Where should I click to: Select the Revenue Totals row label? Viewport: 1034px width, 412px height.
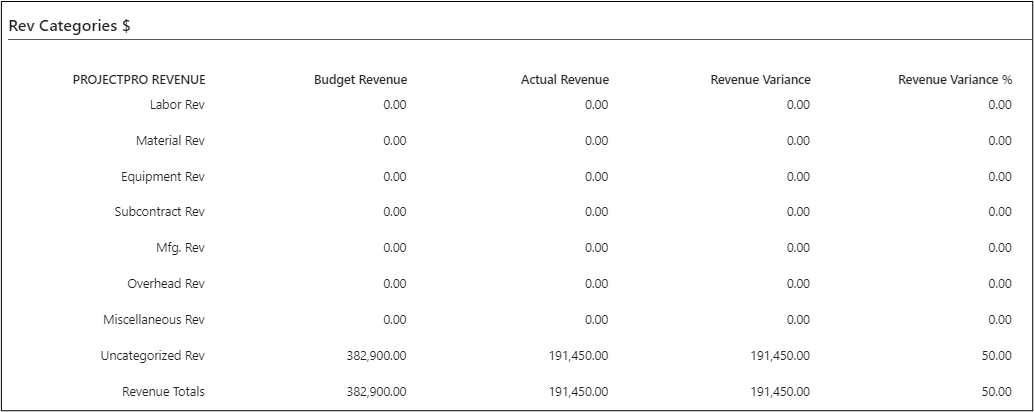[163, 392]
